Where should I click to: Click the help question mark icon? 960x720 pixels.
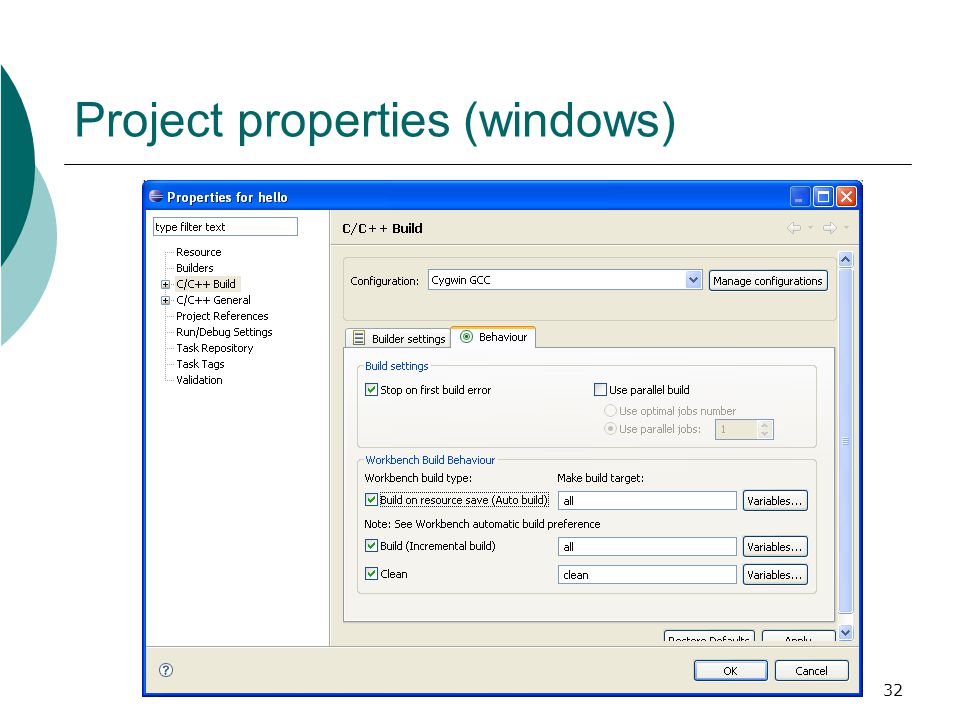click(x=166, y=670)
